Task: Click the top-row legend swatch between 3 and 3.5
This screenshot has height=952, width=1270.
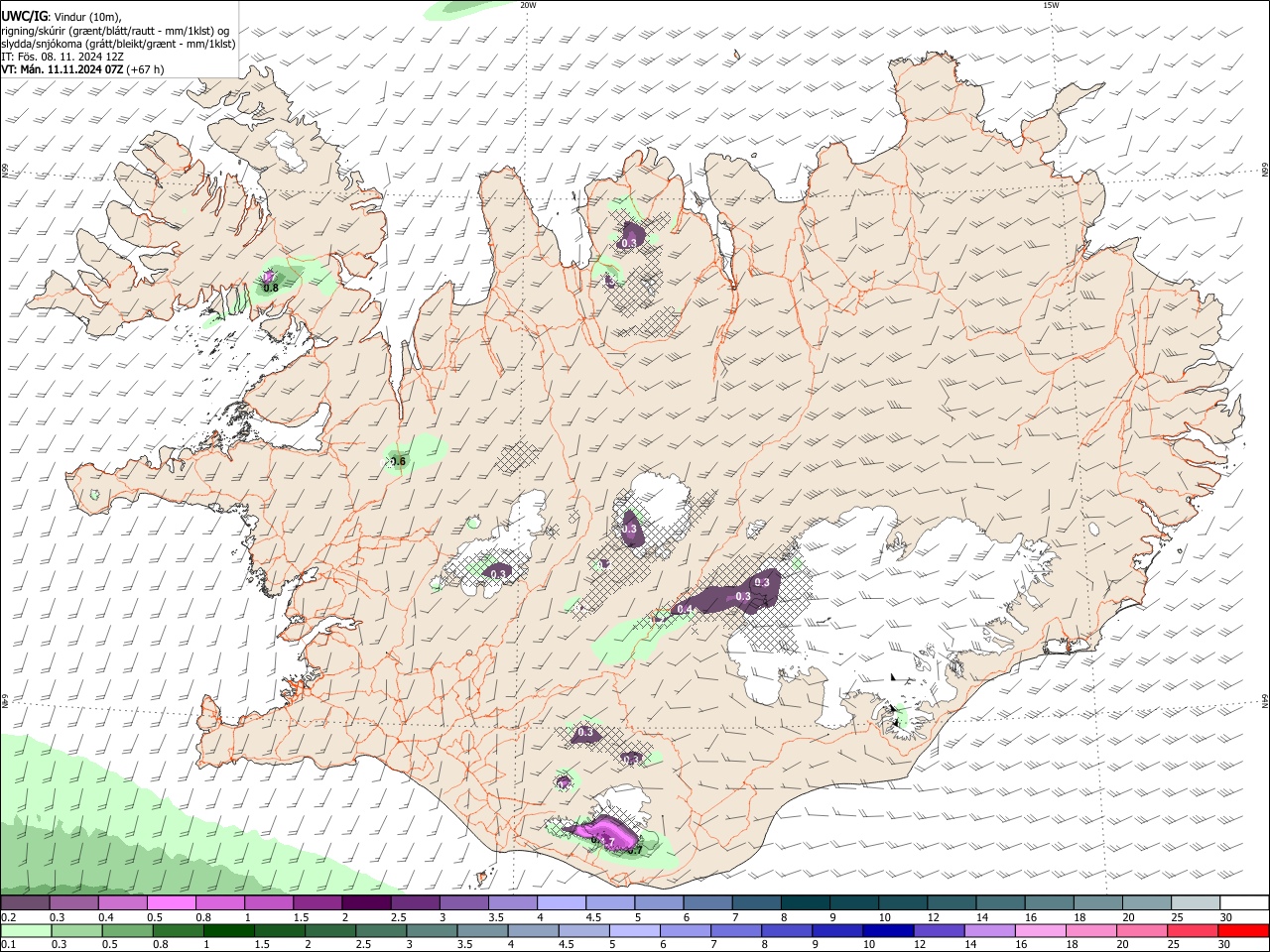Action: pos(463,903)
